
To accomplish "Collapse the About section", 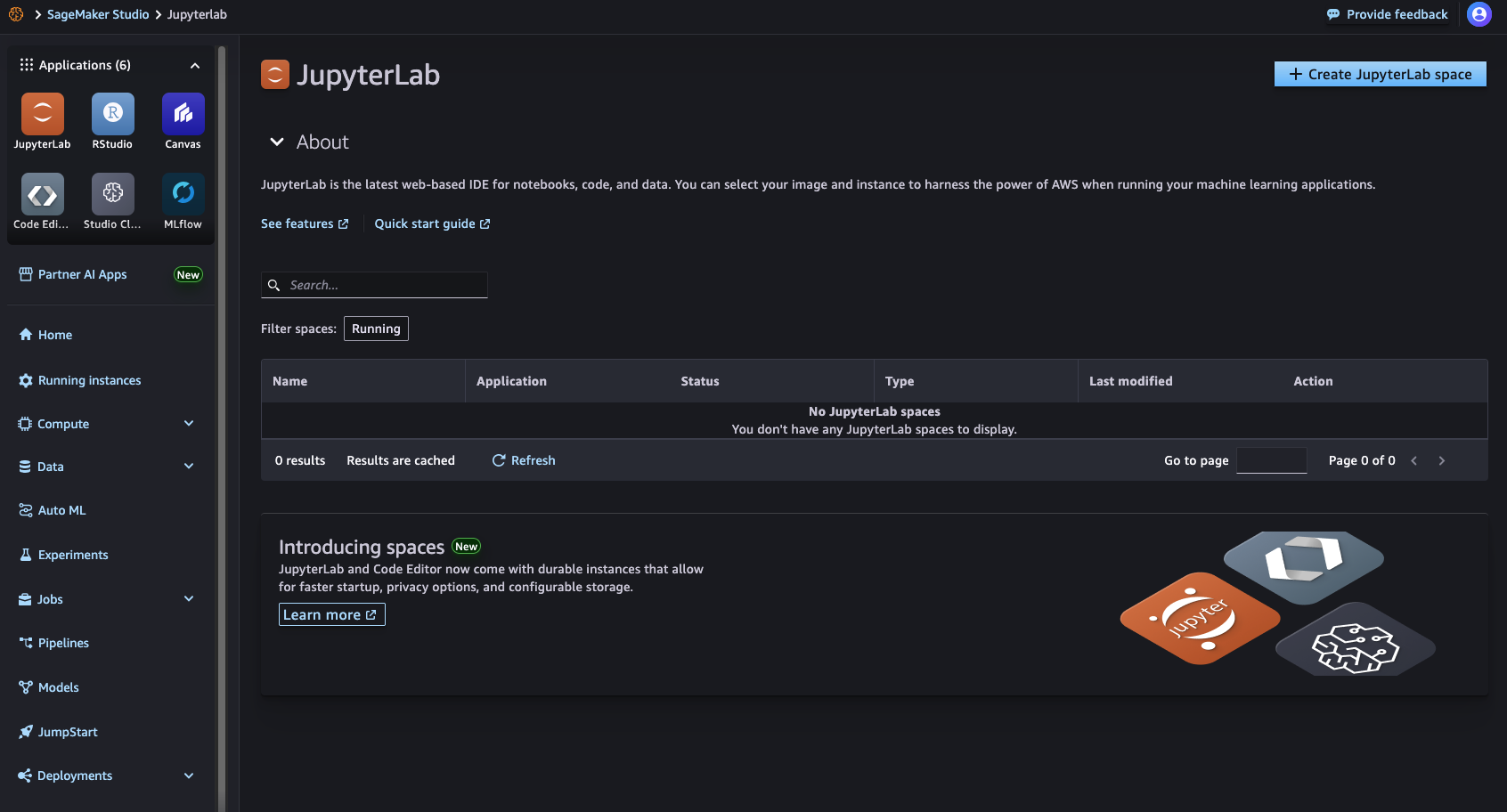I will 277,142.
